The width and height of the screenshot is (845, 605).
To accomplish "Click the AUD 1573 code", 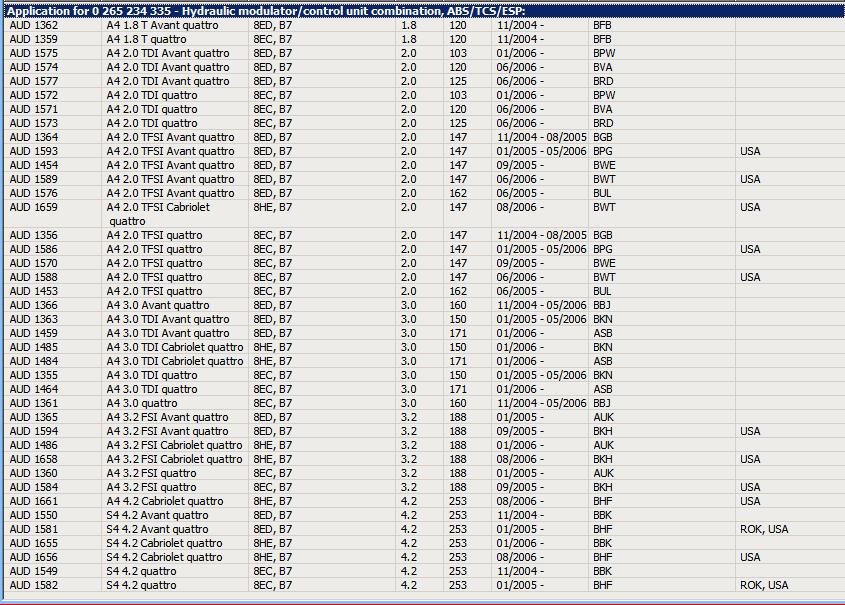I will (33, 123).
